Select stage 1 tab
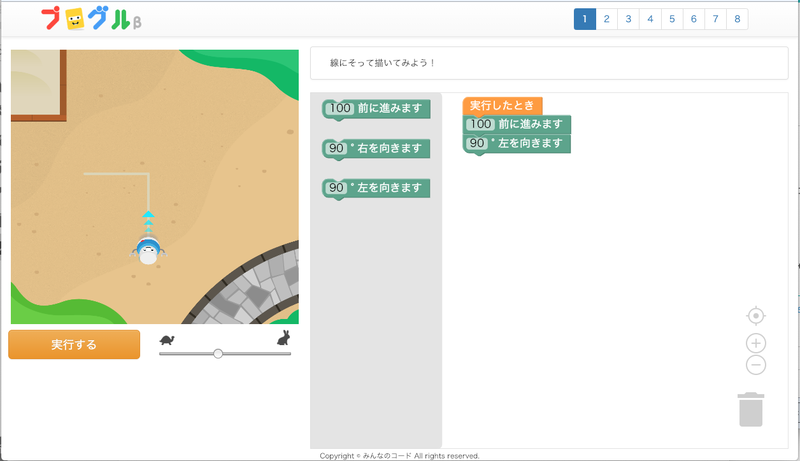The height and width of the screenshot is (461, 800). tap(585, 19)
